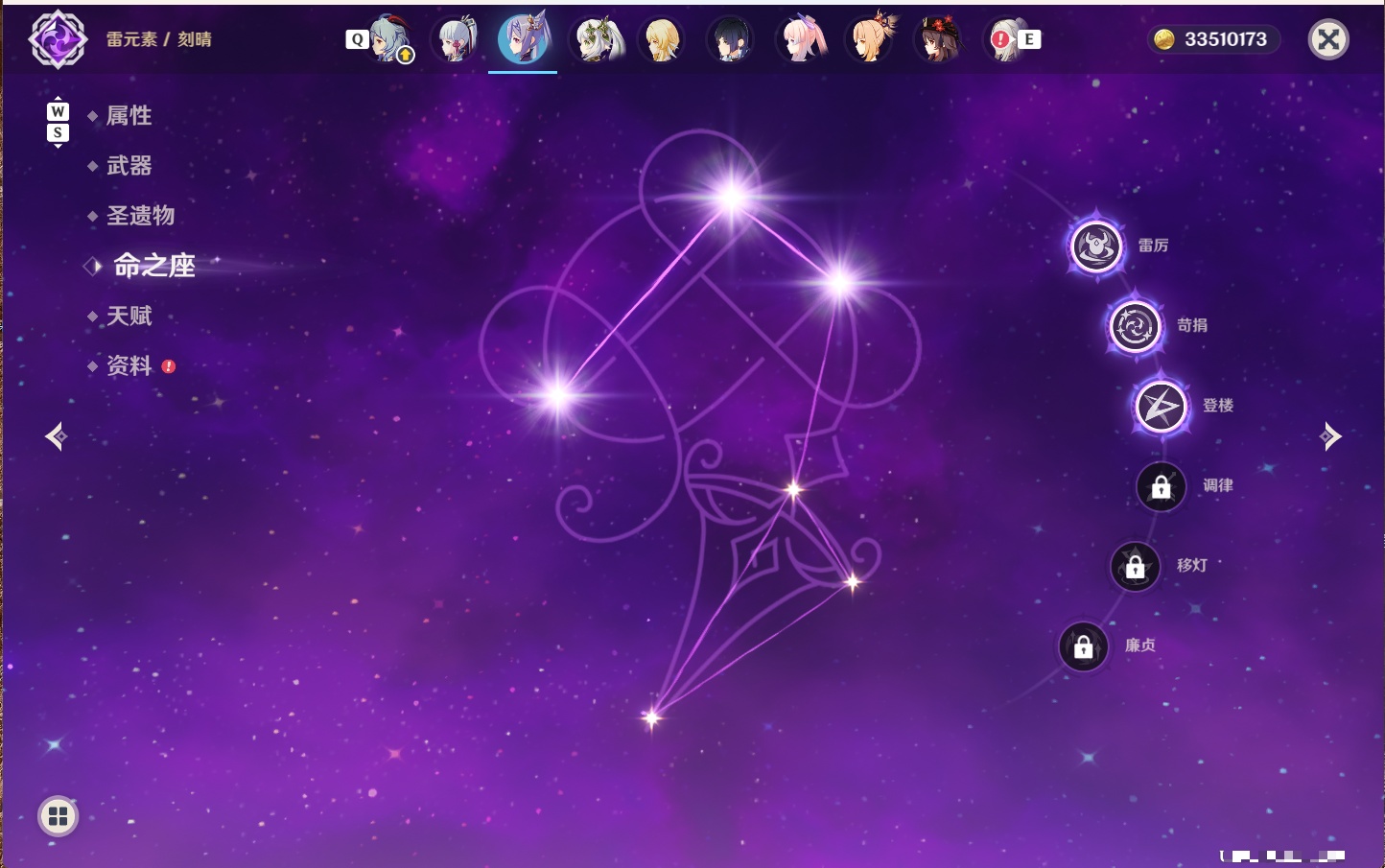Open 资料 with the red notification
The width and height of the screenshot is (1385, 868).
[130, 365]
